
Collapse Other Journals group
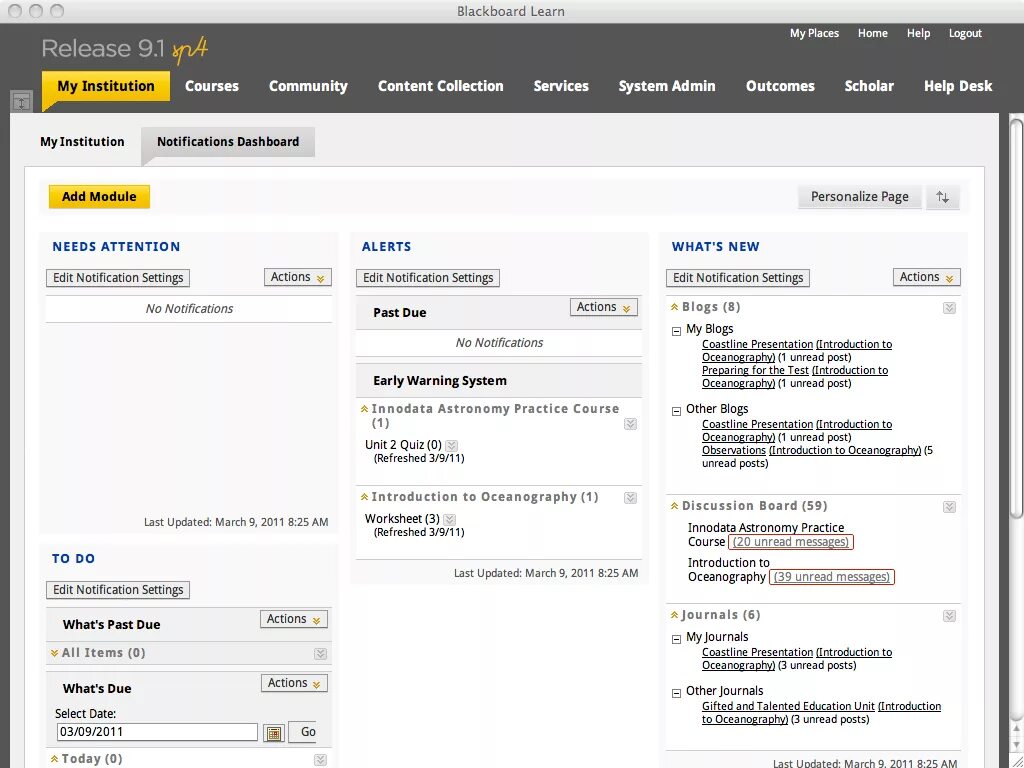[x=677, y=693]
